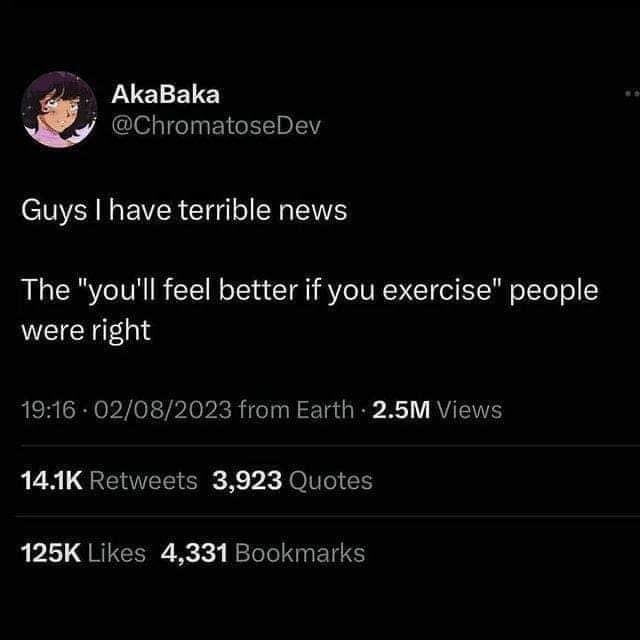Show the Likes list

pyautogui.click(x=117, y=553)
